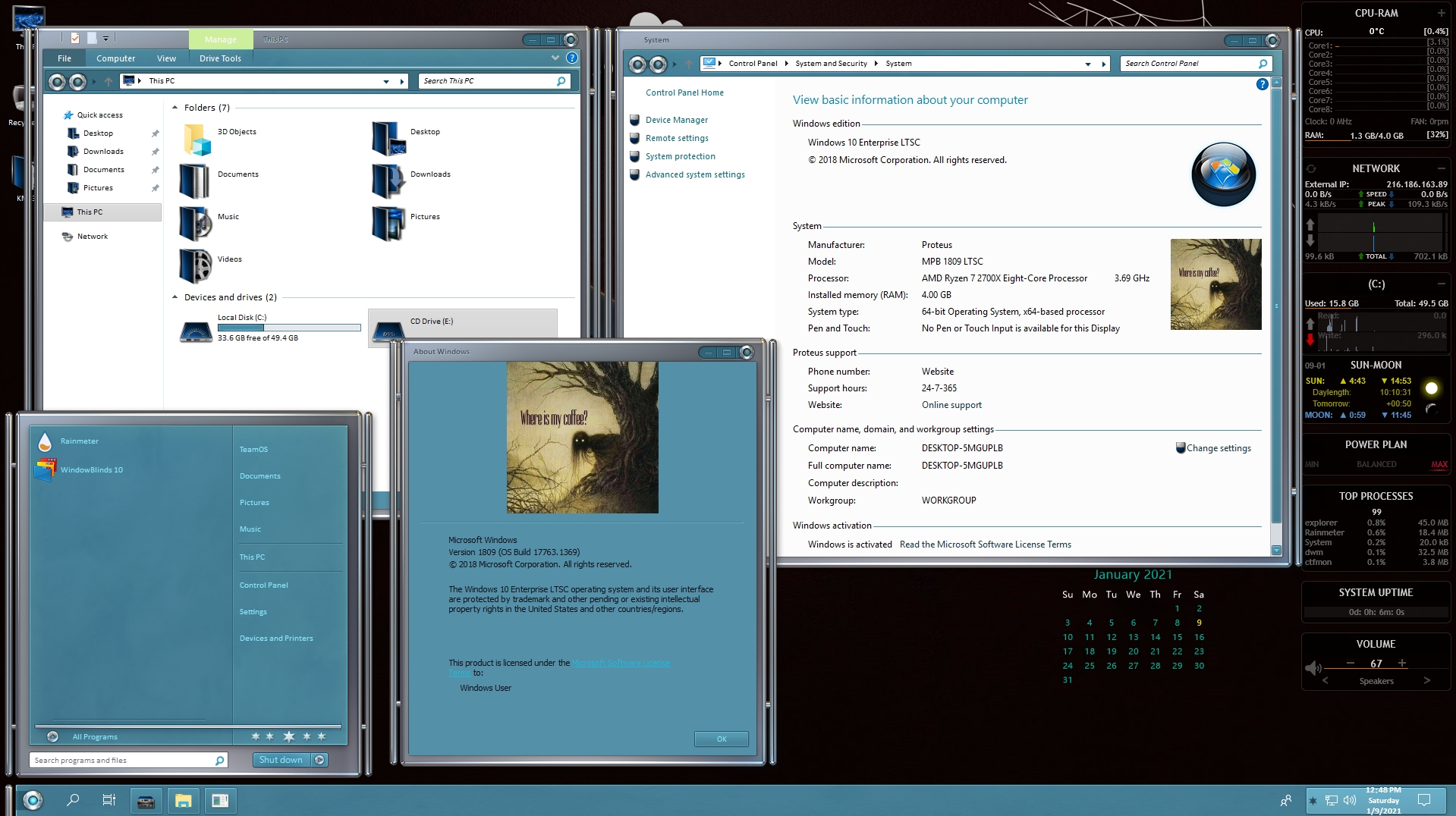Screen dimensions: 1456x816
Task: Open the Music folder icon in This PC
Action: [195, 224]
